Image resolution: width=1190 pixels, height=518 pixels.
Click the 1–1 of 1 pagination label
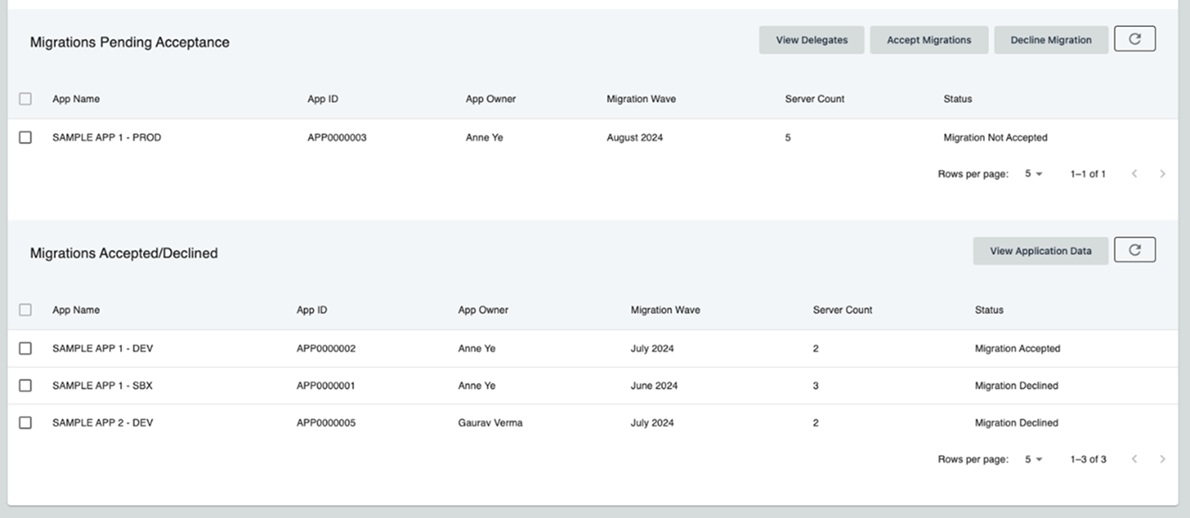point(1088,174)
